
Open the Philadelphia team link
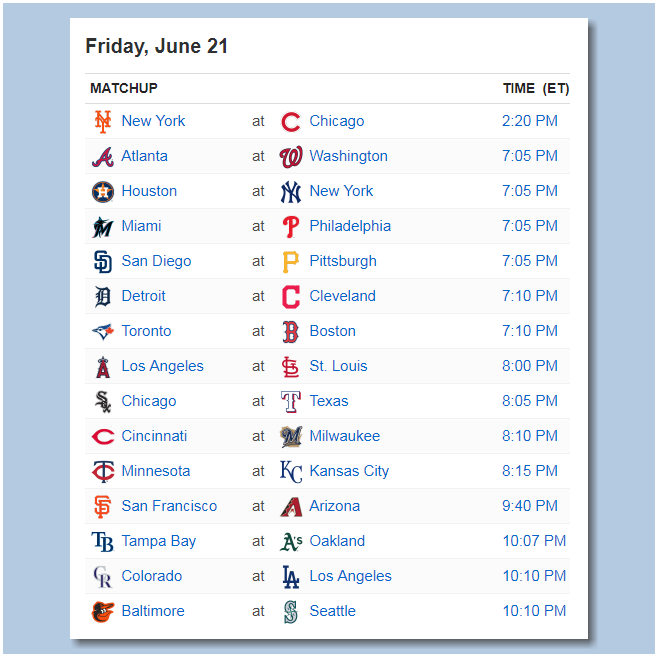coord(350,226)
